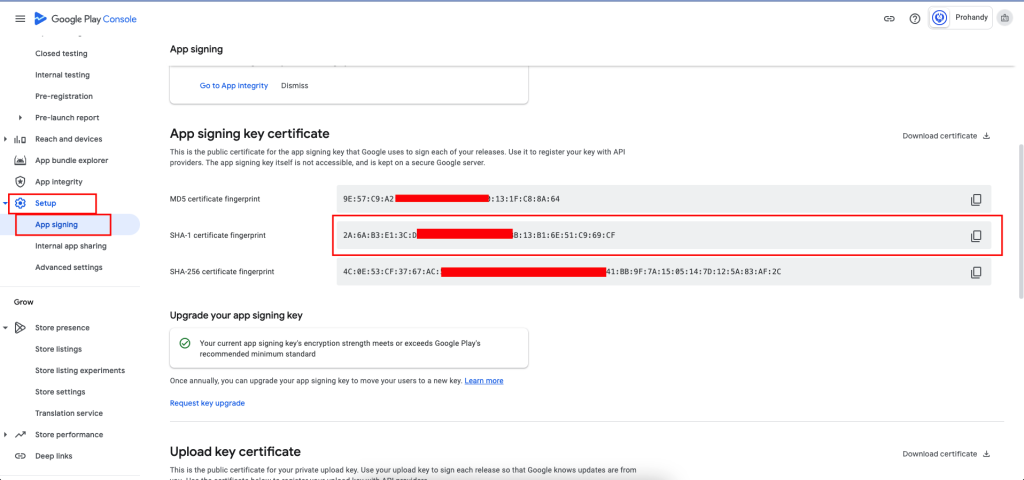Open the help question mark icon

pyautogui.click(x=915, y=19)
